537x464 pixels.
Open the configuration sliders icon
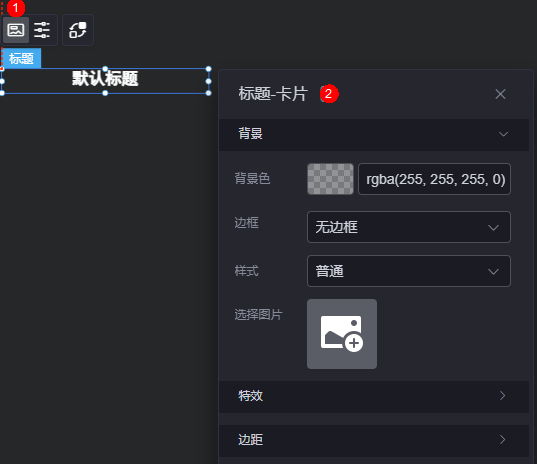point(42,30)
